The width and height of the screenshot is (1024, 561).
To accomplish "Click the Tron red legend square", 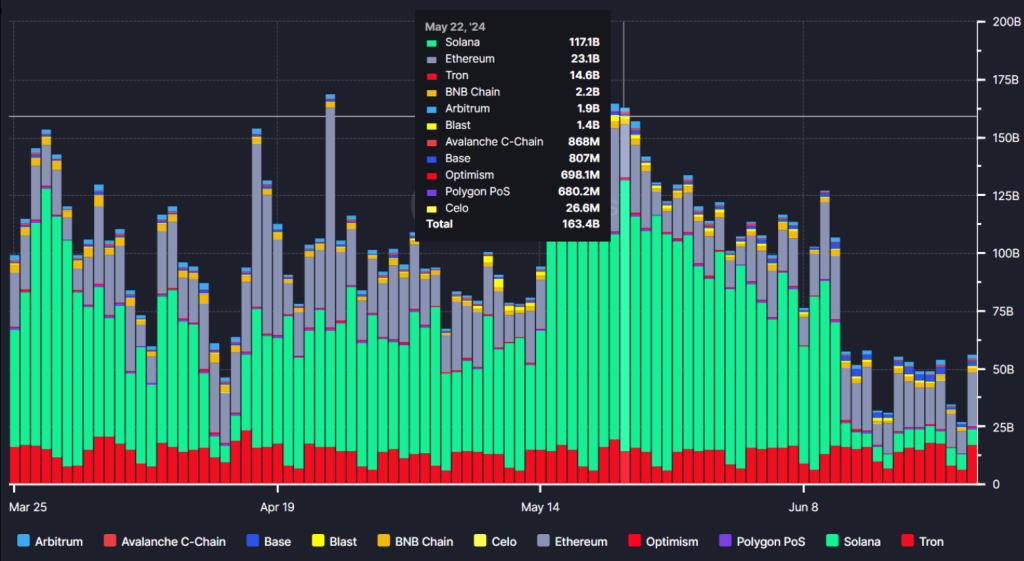I will [908, 541].
